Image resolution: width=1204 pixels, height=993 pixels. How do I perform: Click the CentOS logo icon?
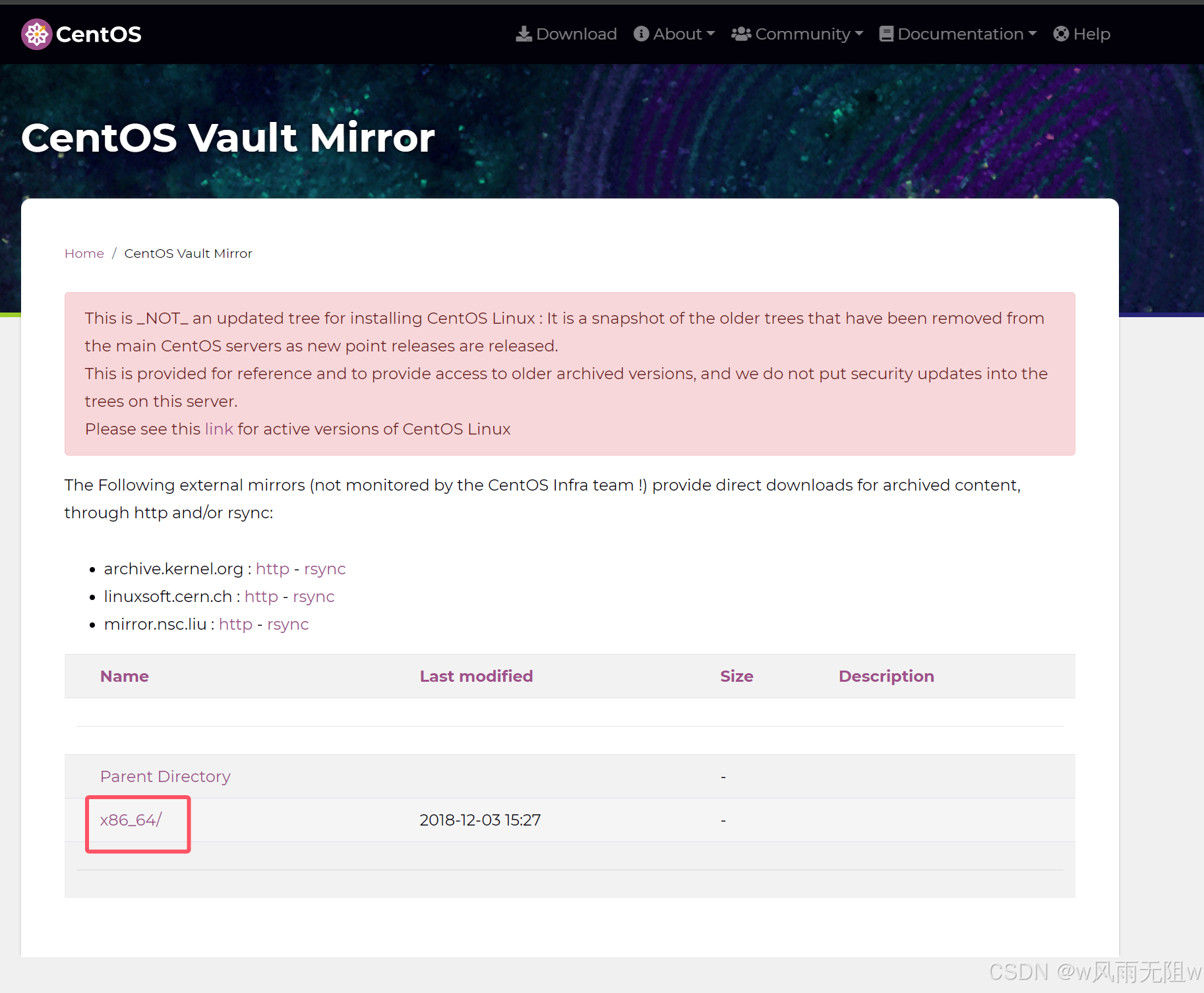(36, 34)
